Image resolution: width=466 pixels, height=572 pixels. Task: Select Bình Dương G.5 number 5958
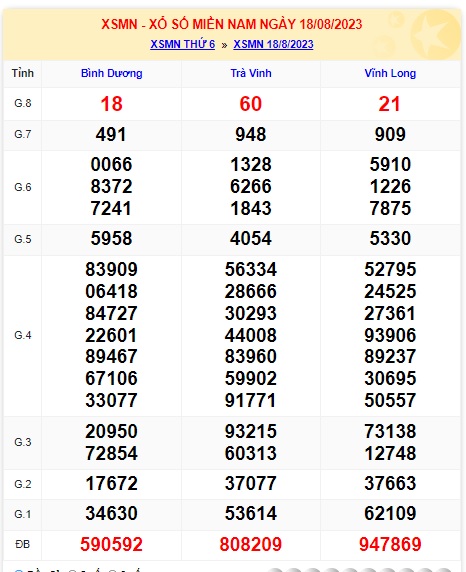click(x=111, y=239)
